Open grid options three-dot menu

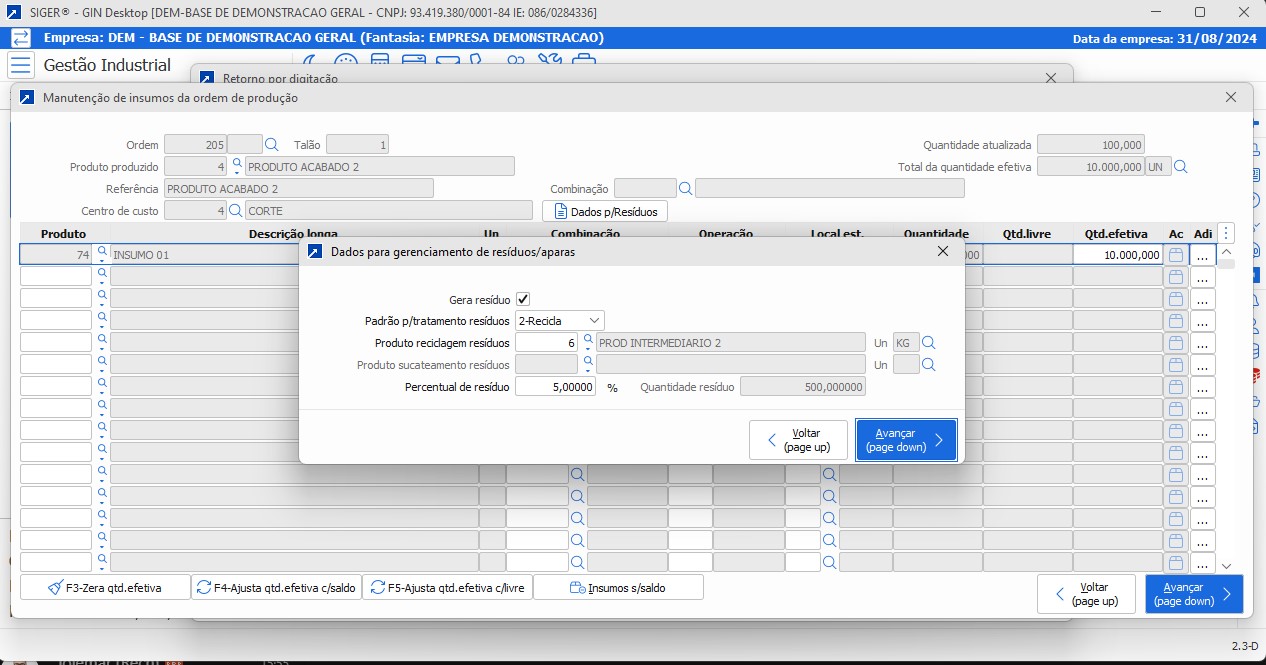tap(1227, 233)
